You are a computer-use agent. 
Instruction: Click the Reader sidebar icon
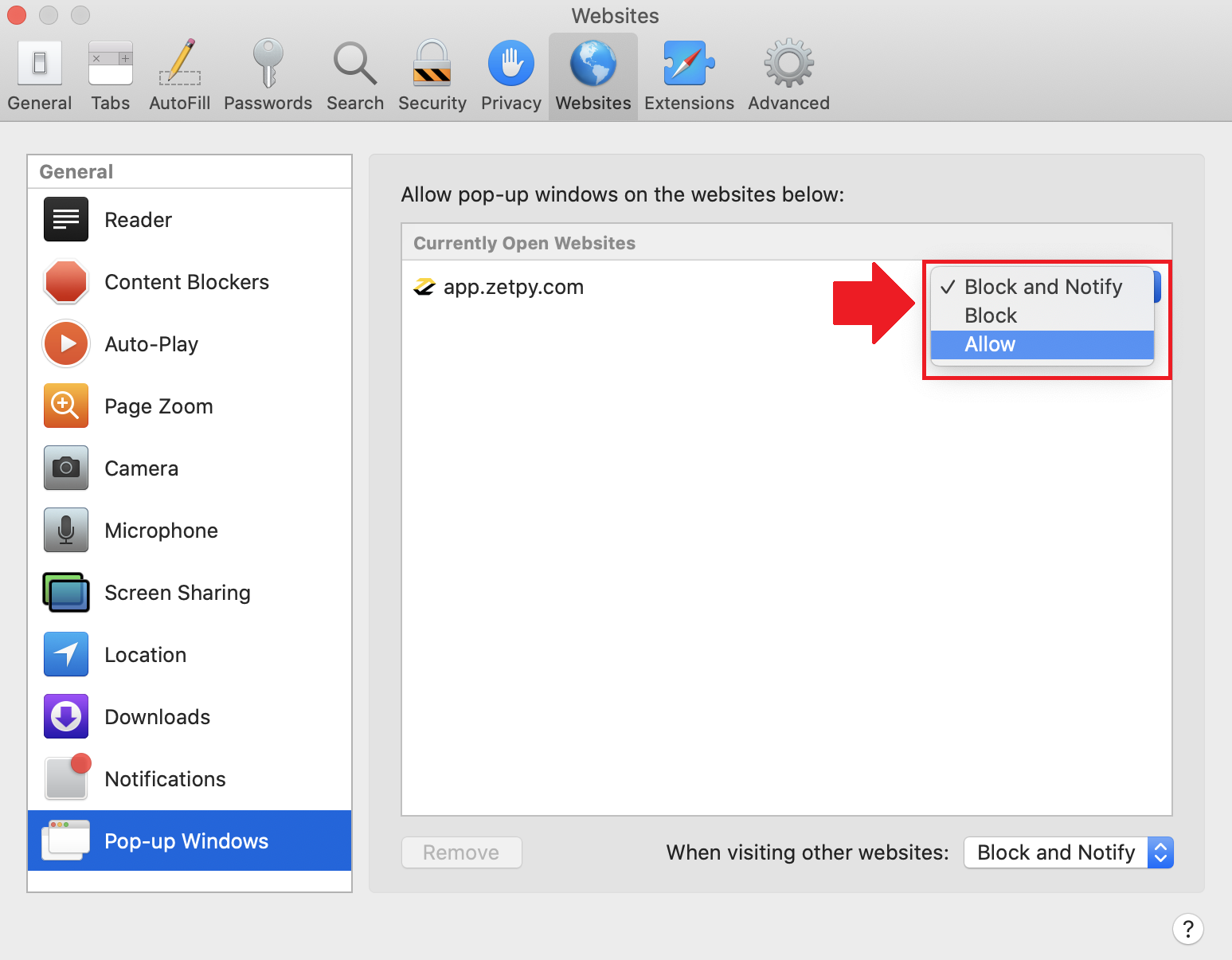pyautogui.click(x=66, y=219)
